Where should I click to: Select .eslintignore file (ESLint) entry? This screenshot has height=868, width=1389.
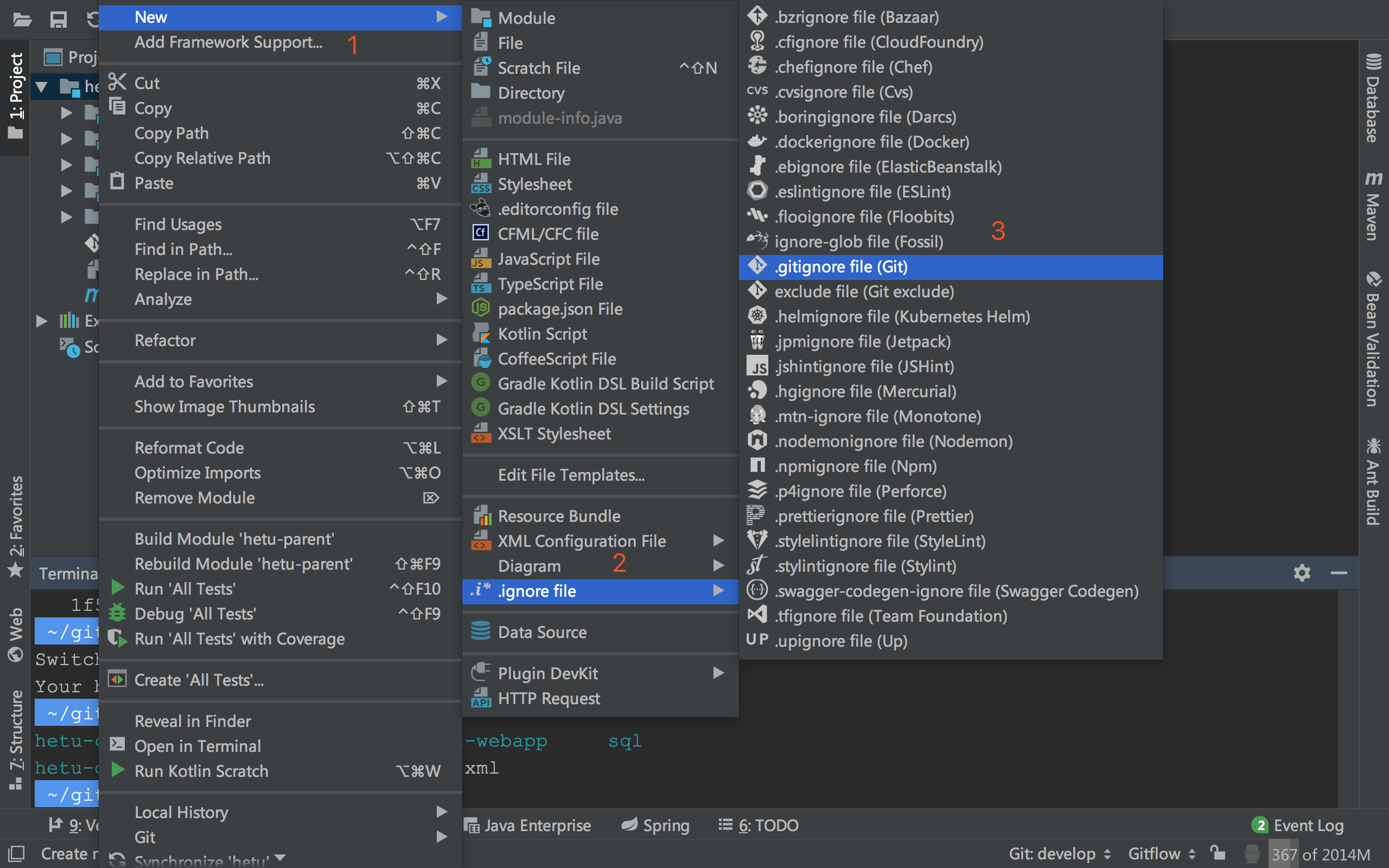tap(951, 192)
